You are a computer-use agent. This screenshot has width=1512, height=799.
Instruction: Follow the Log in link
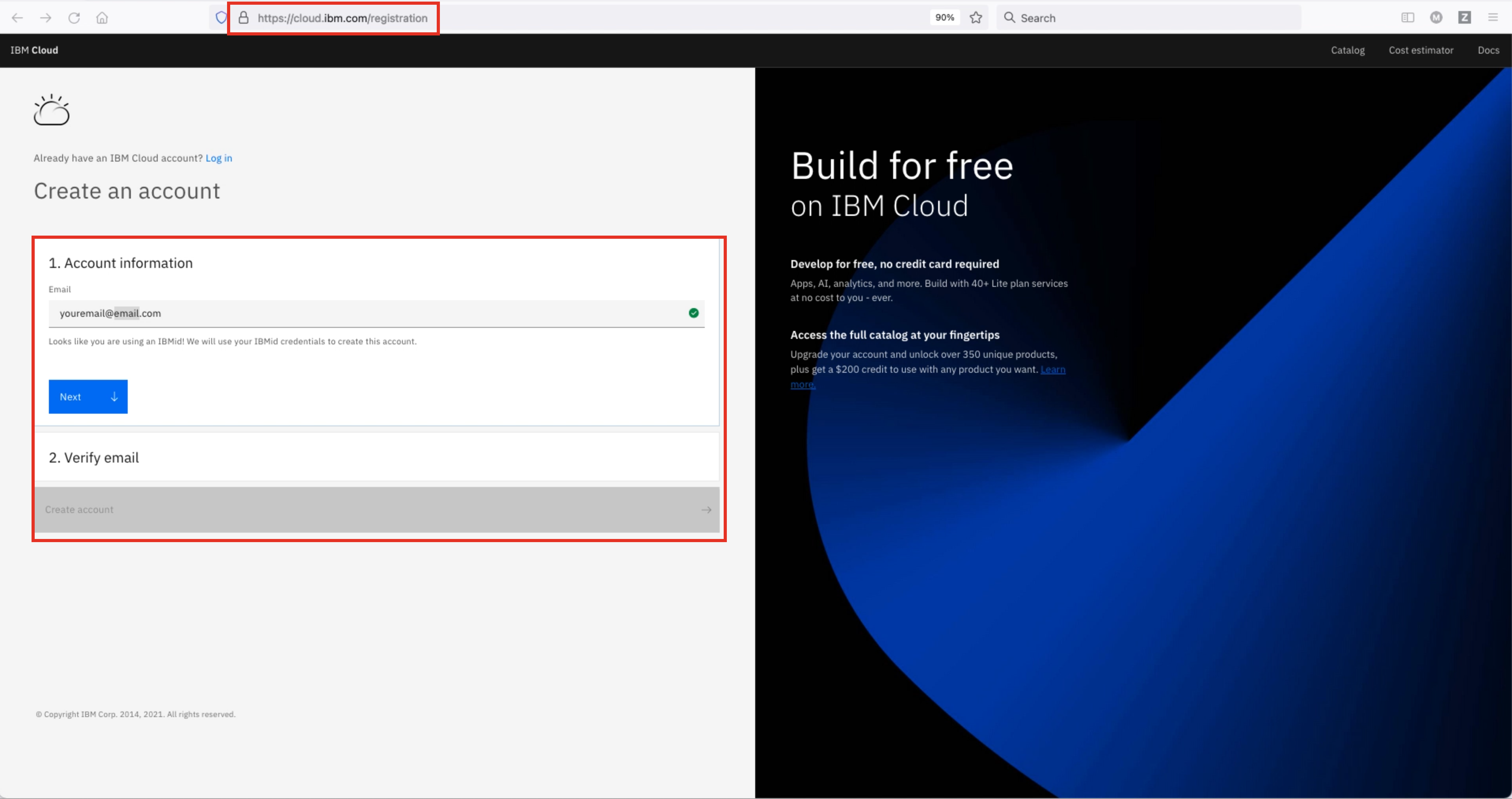218,158
